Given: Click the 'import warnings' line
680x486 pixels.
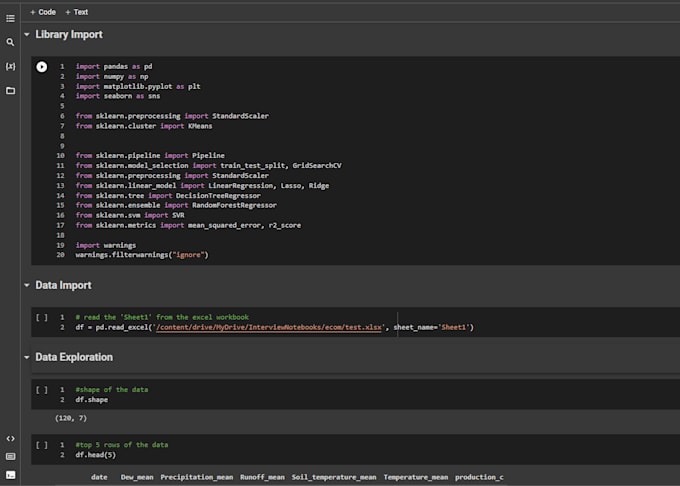Looking at the screenshot, I should point(106,245).
